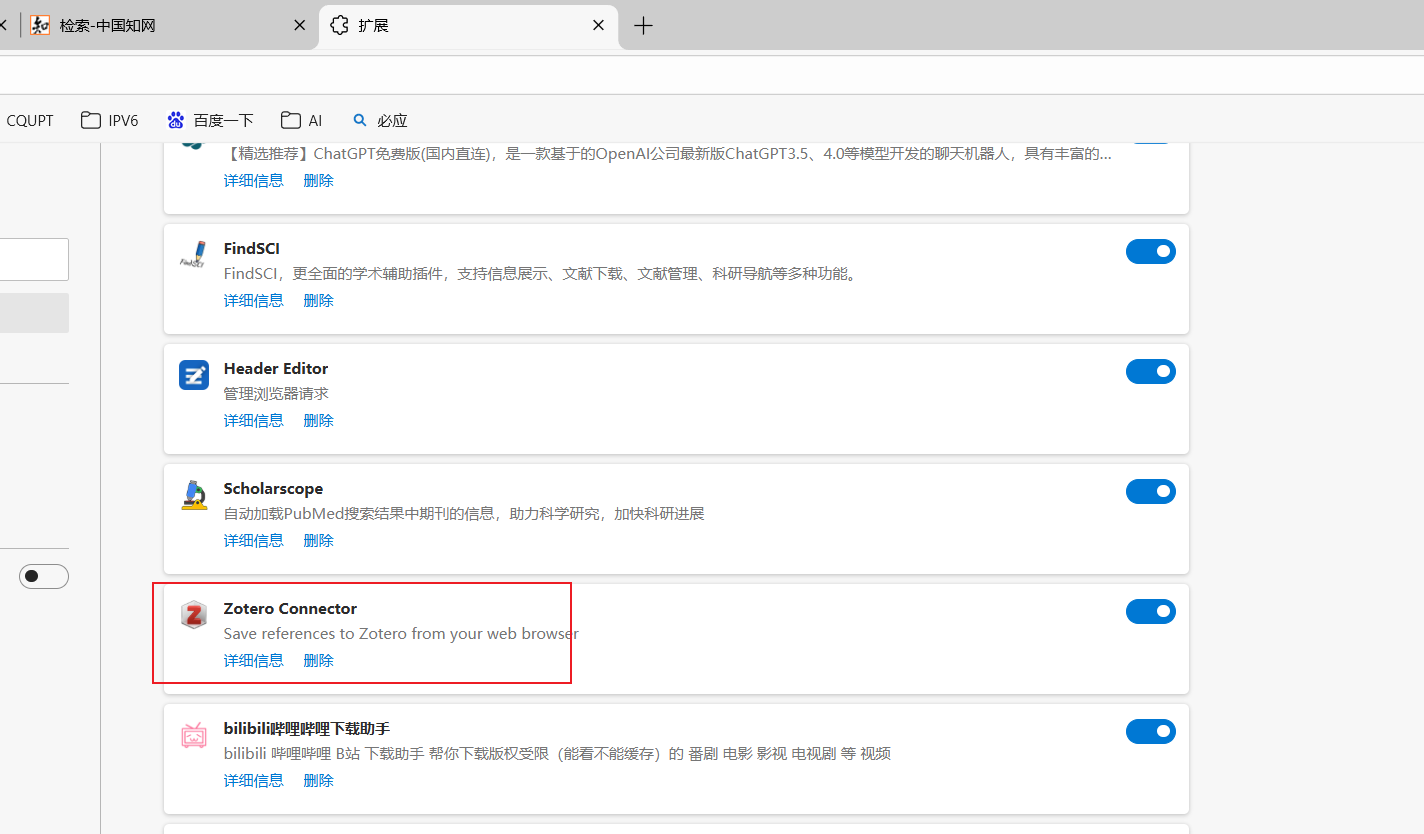Click the Scholarscope PubMed description text
The width and height of the screenshot is (1424, 834).
[x=464, y=513]
